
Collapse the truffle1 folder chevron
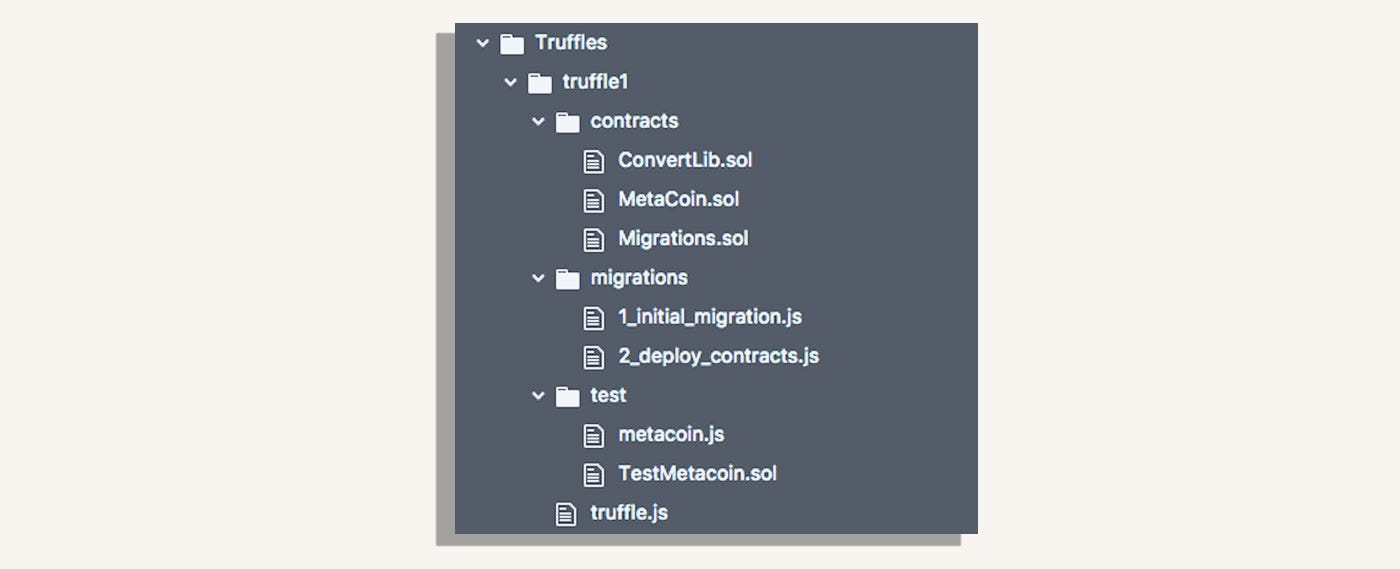511,82
